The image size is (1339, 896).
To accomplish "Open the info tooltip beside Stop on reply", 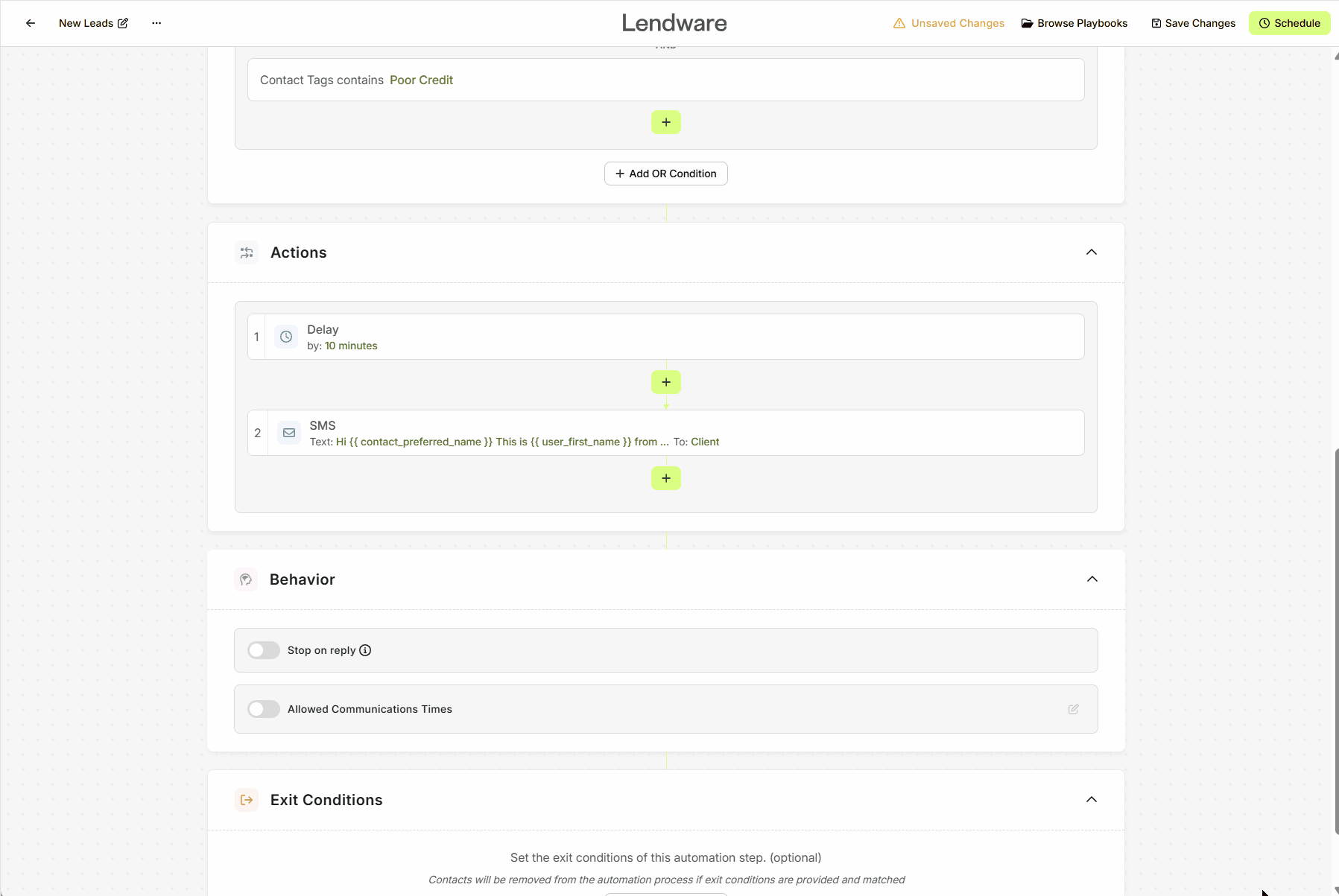I will [364, 649].
